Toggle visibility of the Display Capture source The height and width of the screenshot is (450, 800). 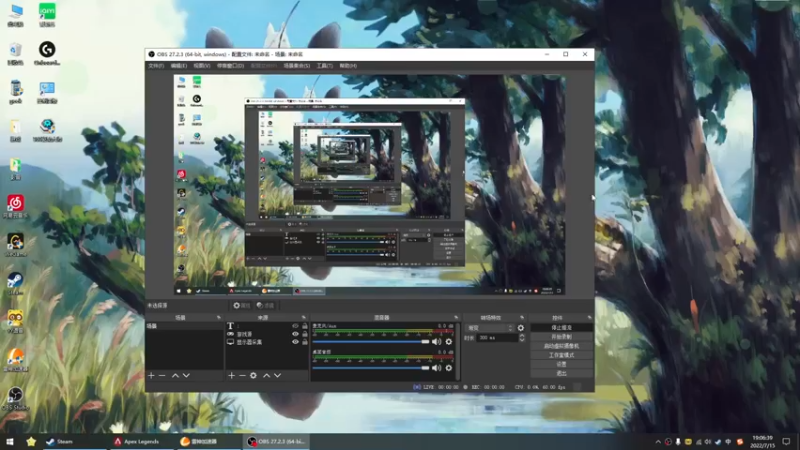pos(295,342)
